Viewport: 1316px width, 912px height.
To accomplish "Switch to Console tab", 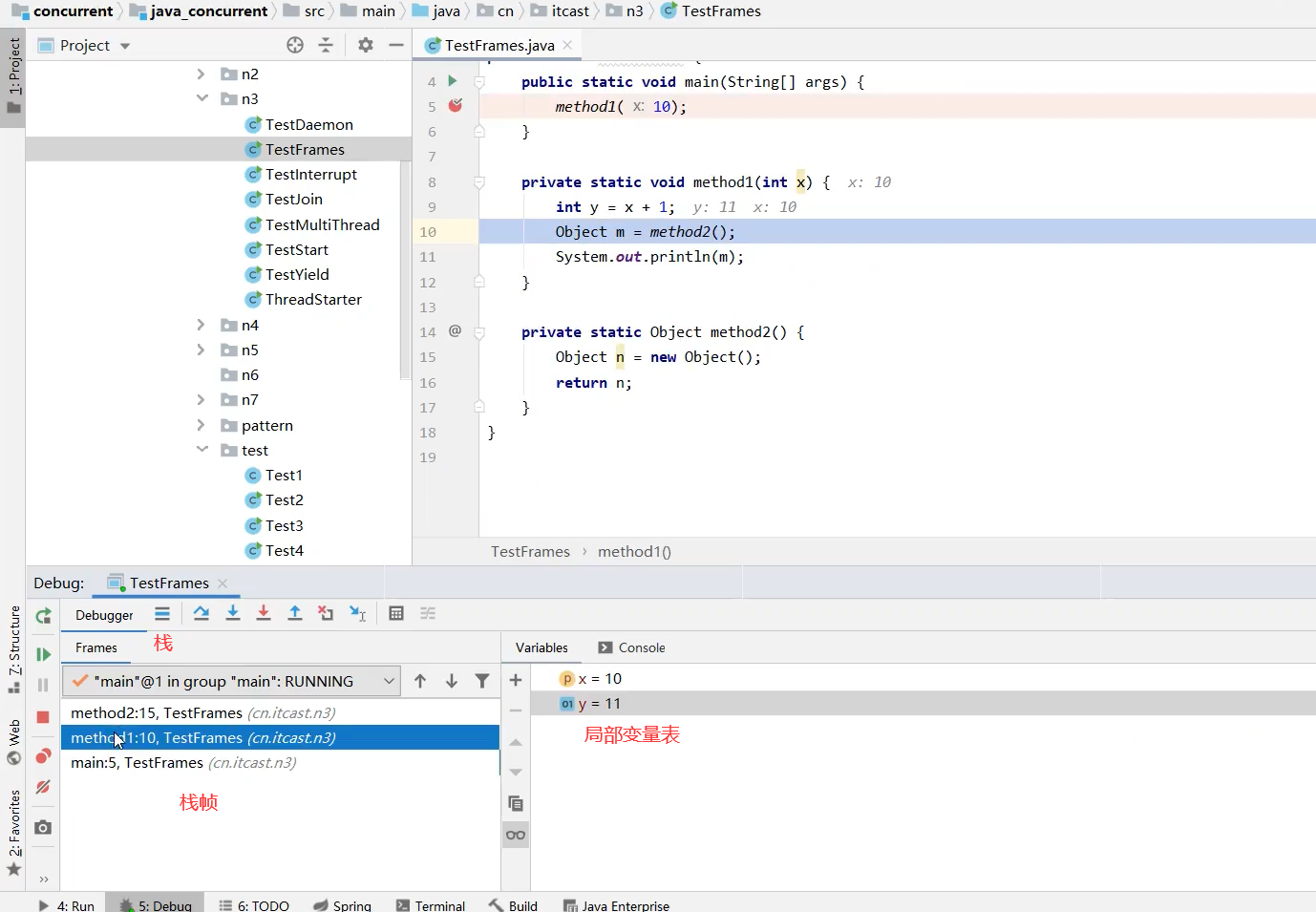I will (631, 647).
